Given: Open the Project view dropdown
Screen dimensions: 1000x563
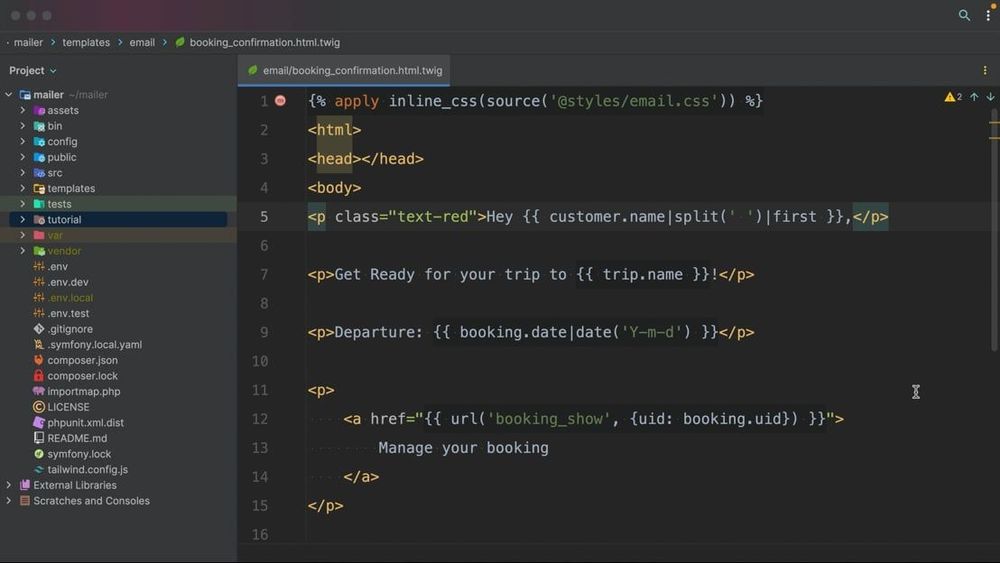Looking at the screenshot, I should [x=33, y=70].
